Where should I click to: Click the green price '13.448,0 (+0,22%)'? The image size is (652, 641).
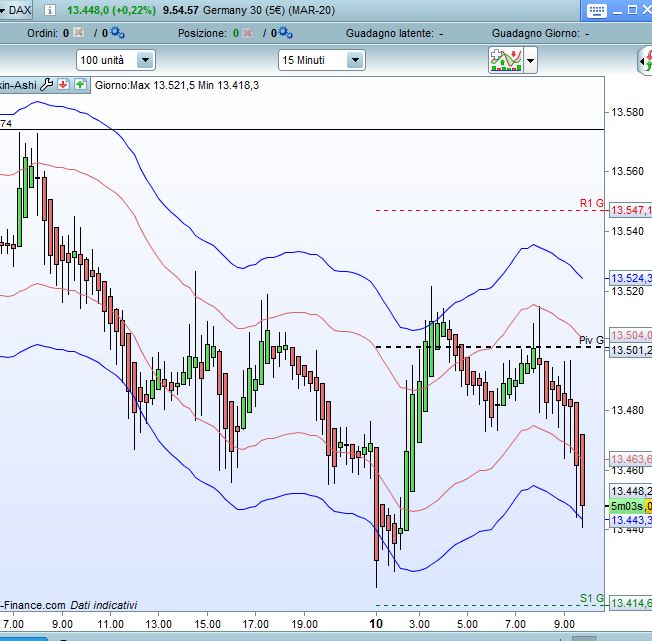click(111, 10)
